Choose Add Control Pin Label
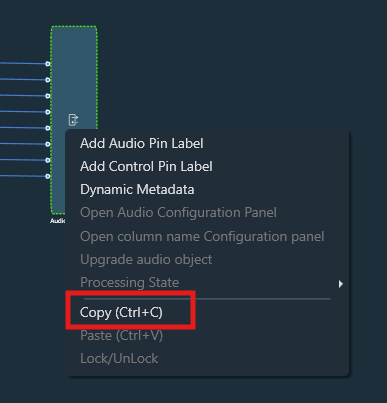Screen dimensions: 387x403 [146, 166]
